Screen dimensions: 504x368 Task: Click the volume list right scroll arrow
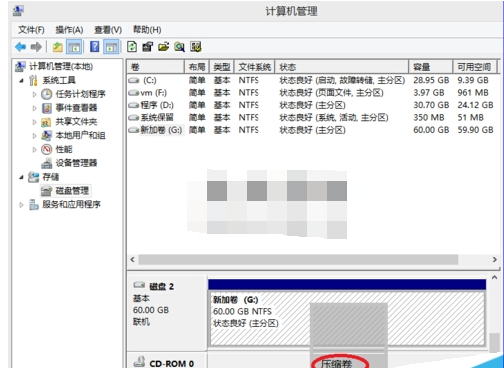click(495, 259)
